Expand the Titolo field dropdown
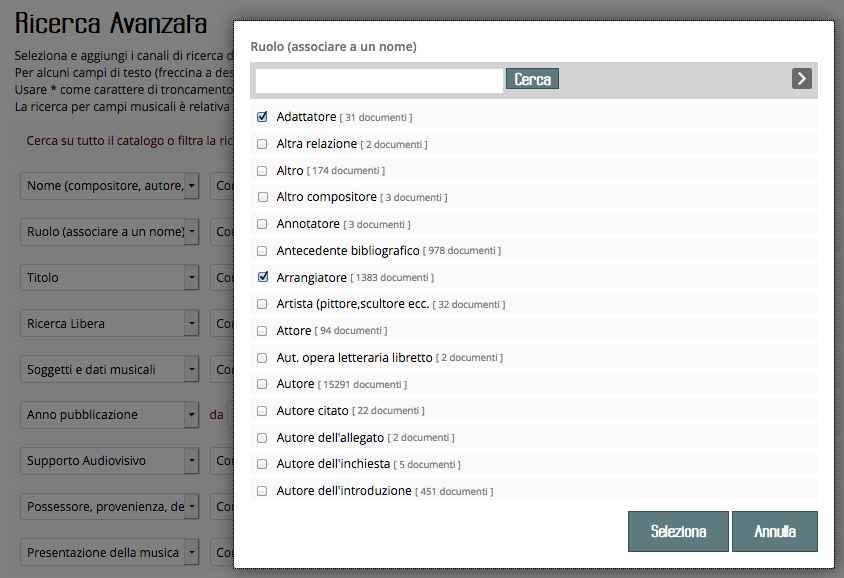 pos(192,278)
